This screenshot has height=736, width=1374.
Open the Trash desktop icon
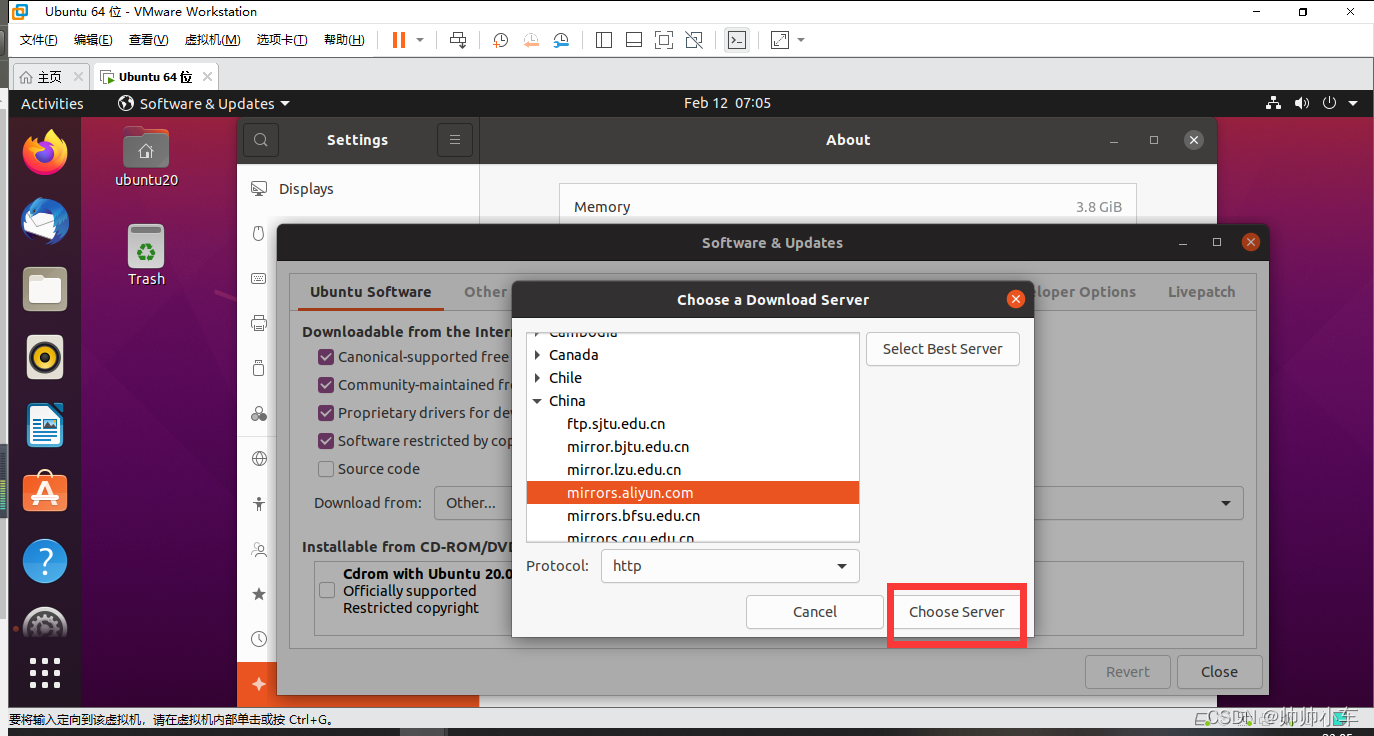click(x=146, y=255)
